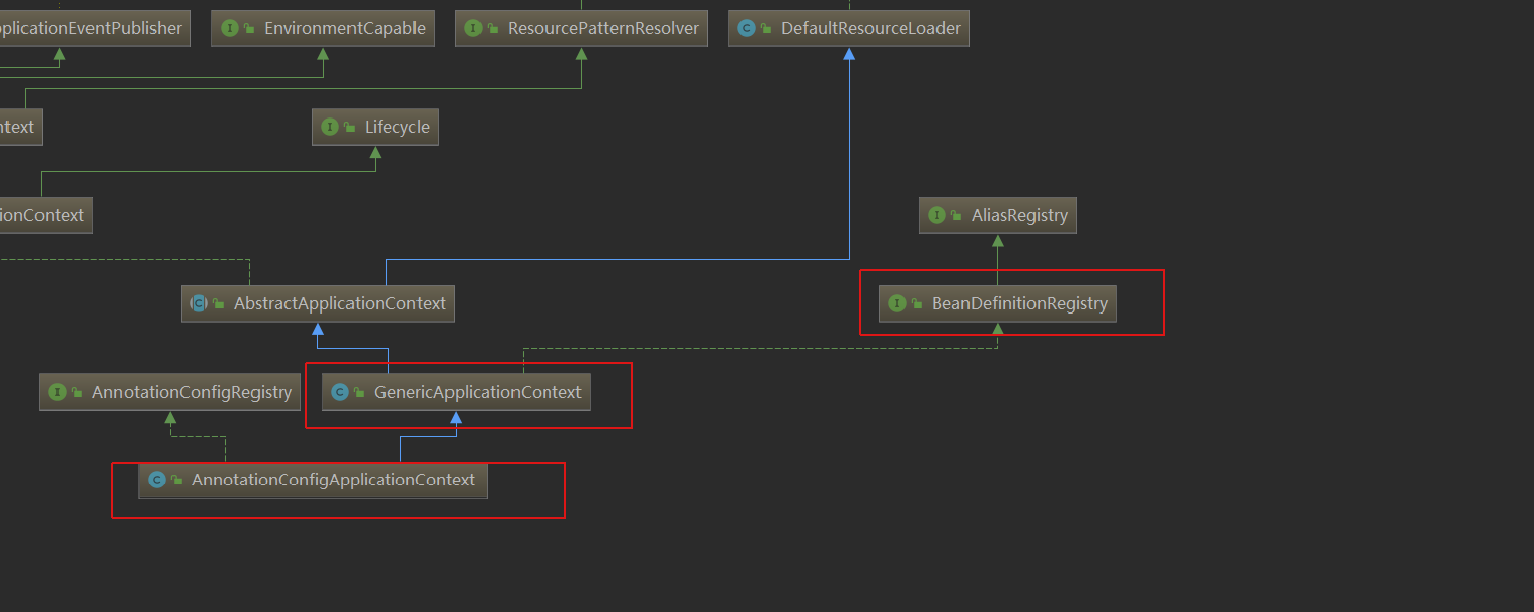
Task: Select the interface icon on Lifecycle node
Action: [x=329, y=127]
